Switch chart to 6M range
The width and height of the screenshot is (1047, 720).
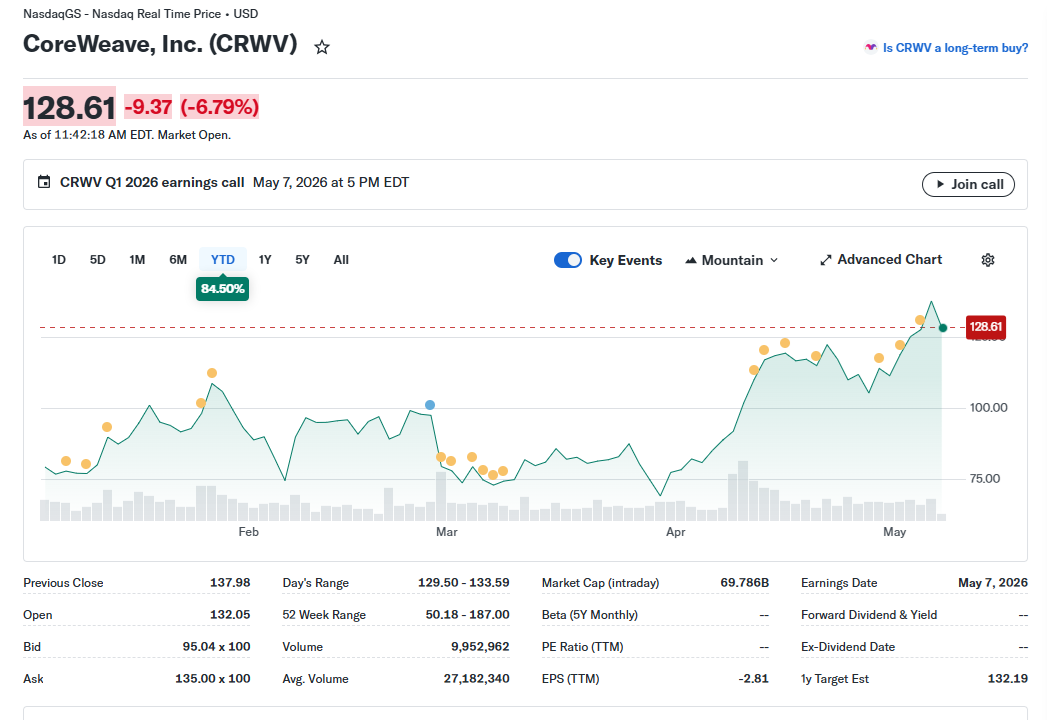pos(178,260)
